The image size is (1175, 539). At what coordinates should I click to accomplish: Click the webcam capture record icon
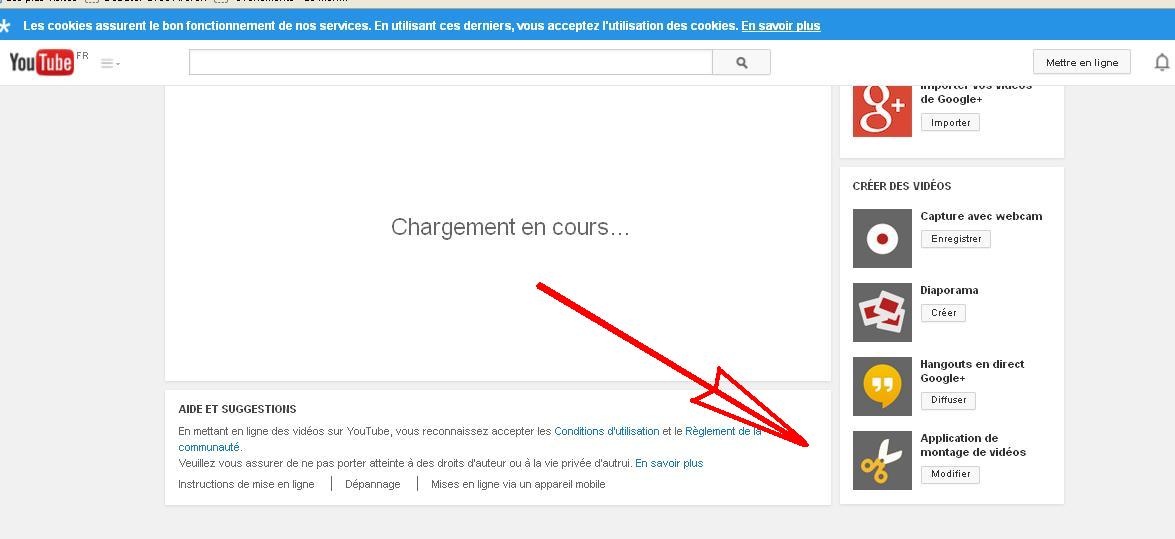882,238
